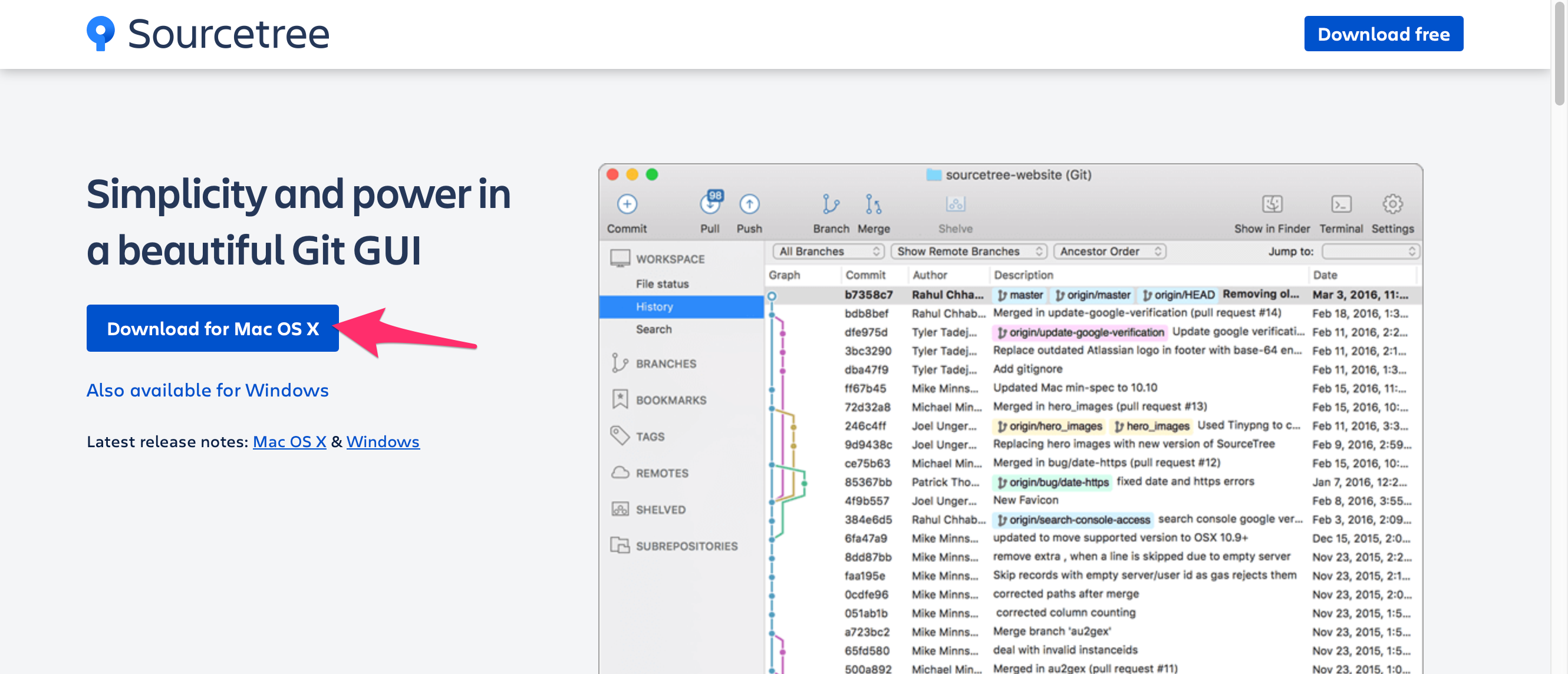Click the Terminal toolbar icon
Image resolution: width=1568 pixels, height=674 pixels.
tap(1340, 204)
